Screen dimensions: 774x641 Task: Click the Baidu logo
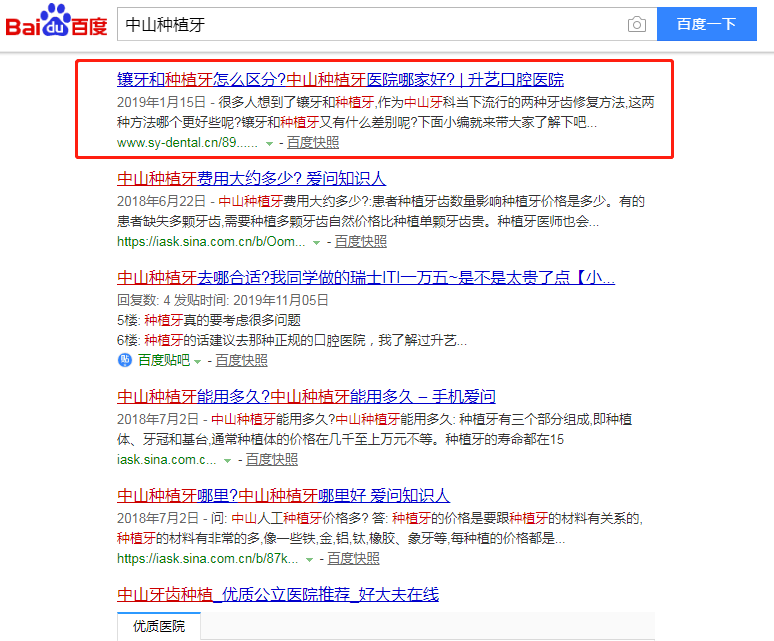(x=56, y=21)
